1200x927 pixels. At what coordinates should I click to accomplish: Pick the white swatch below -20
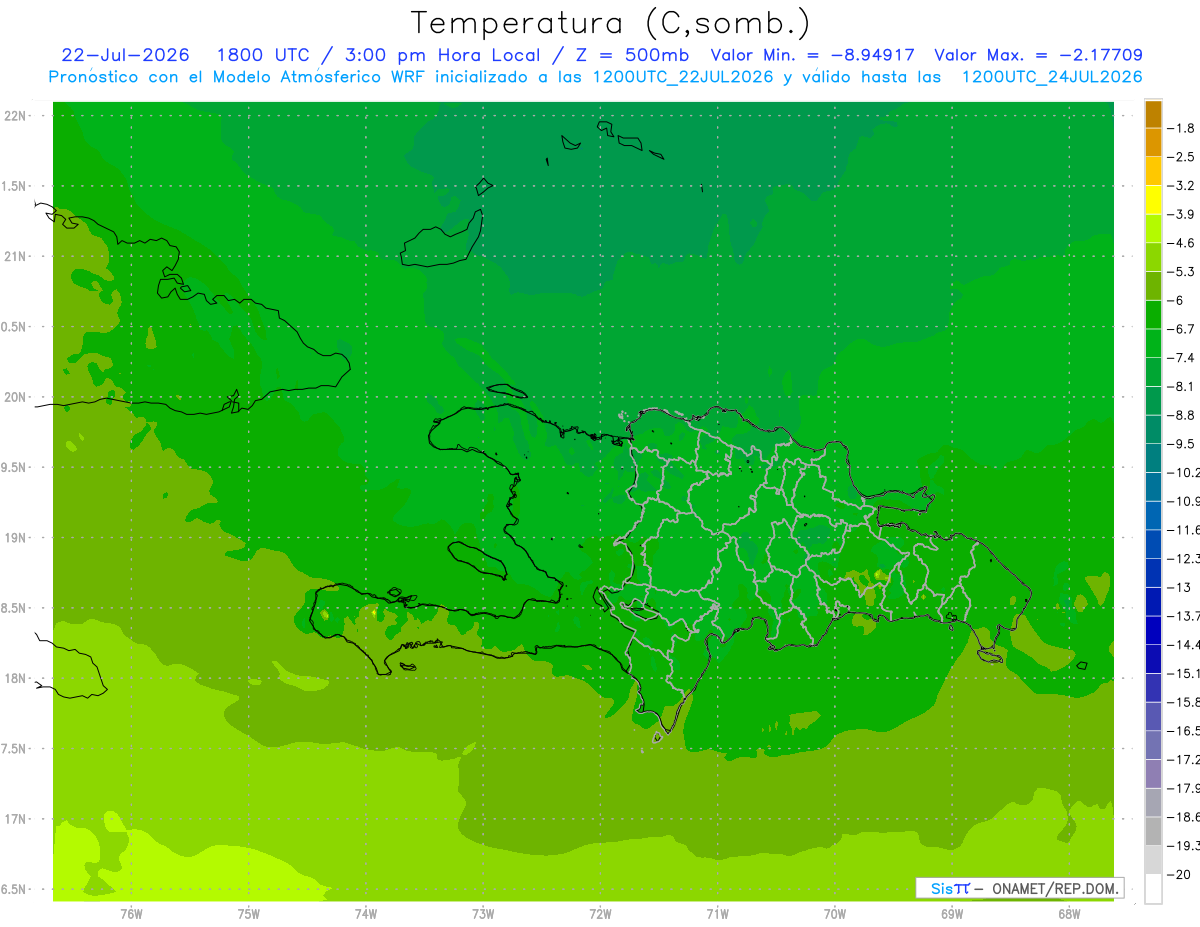[x=1153, y=889]
